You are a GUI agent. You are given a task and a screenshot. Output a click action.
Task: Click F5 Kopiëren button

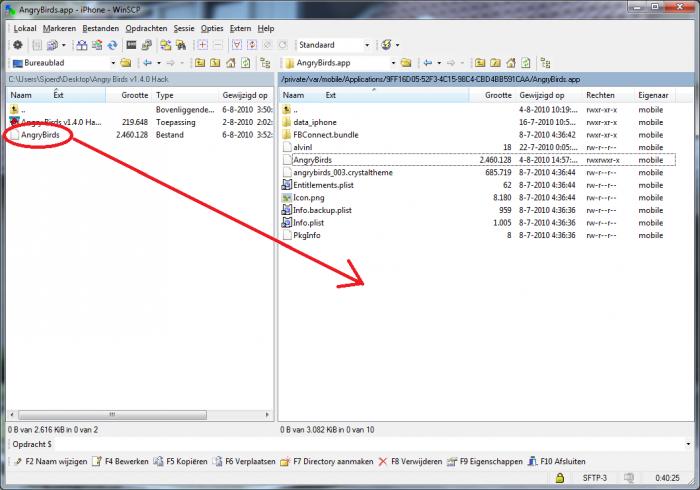[181, 461]
